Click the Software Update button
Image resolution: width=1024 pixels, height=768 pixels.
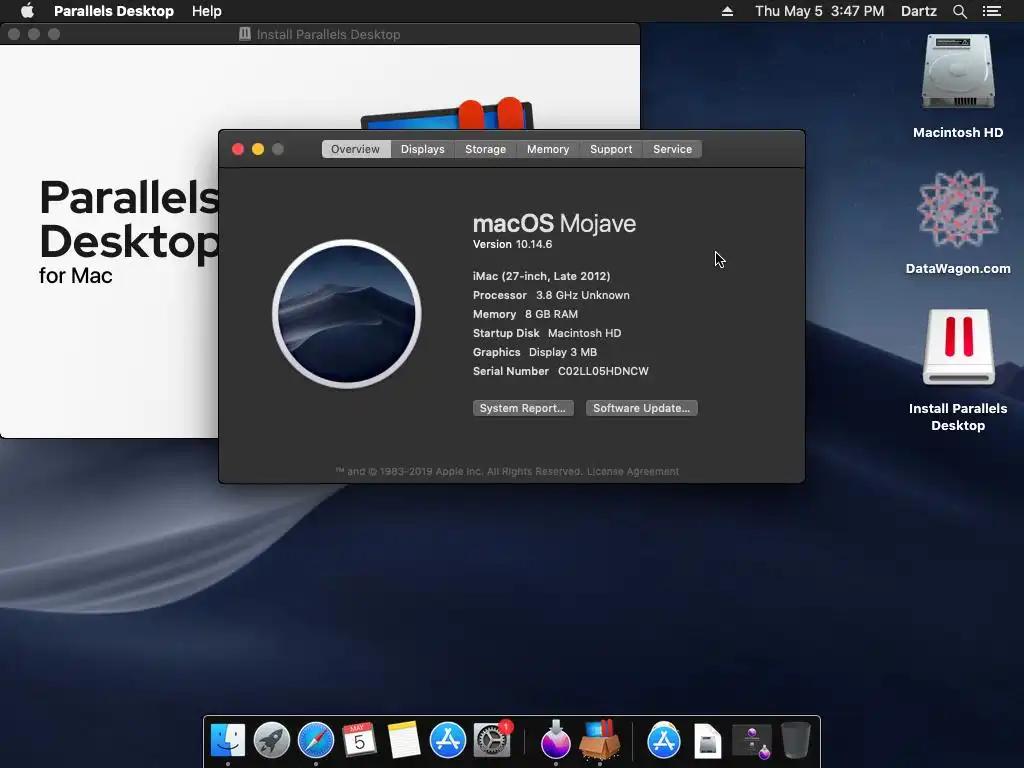tap(641, 408)
